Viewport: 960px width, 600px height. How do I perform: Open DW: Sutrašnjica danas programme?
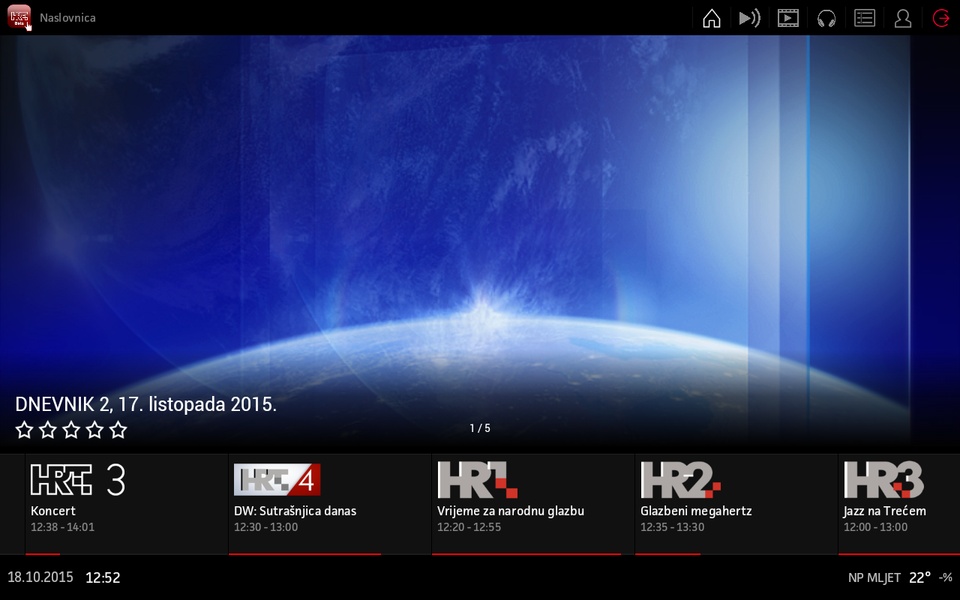pyautogui.click(x=295, y=511)
